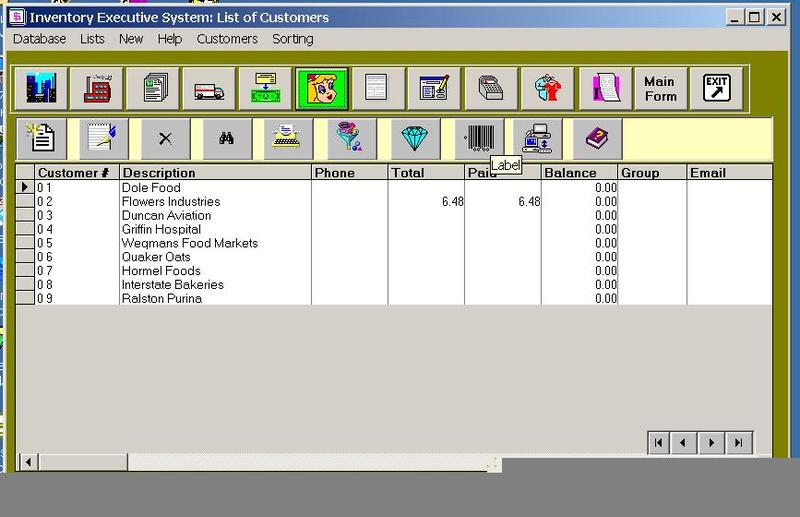This screenshot has height=517, width=800.
Task: Click the blank page toolbar icon
Action: (378, 89)
